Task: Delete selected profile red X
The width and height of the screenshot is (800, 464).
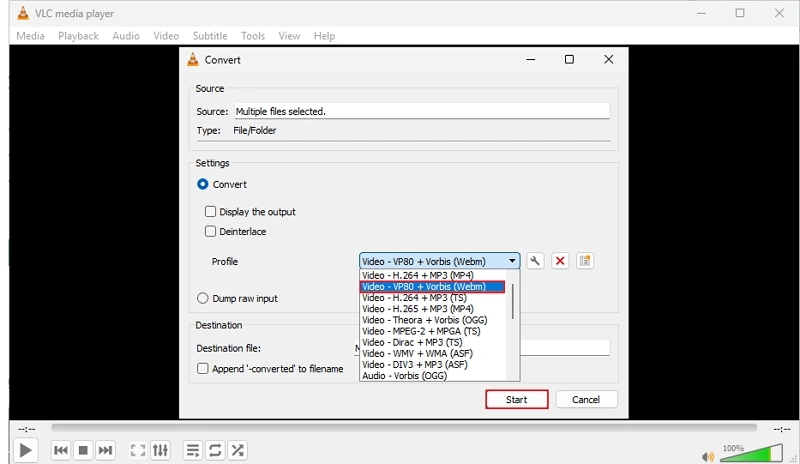Action: pyautogui.click(x=560, y=261)
